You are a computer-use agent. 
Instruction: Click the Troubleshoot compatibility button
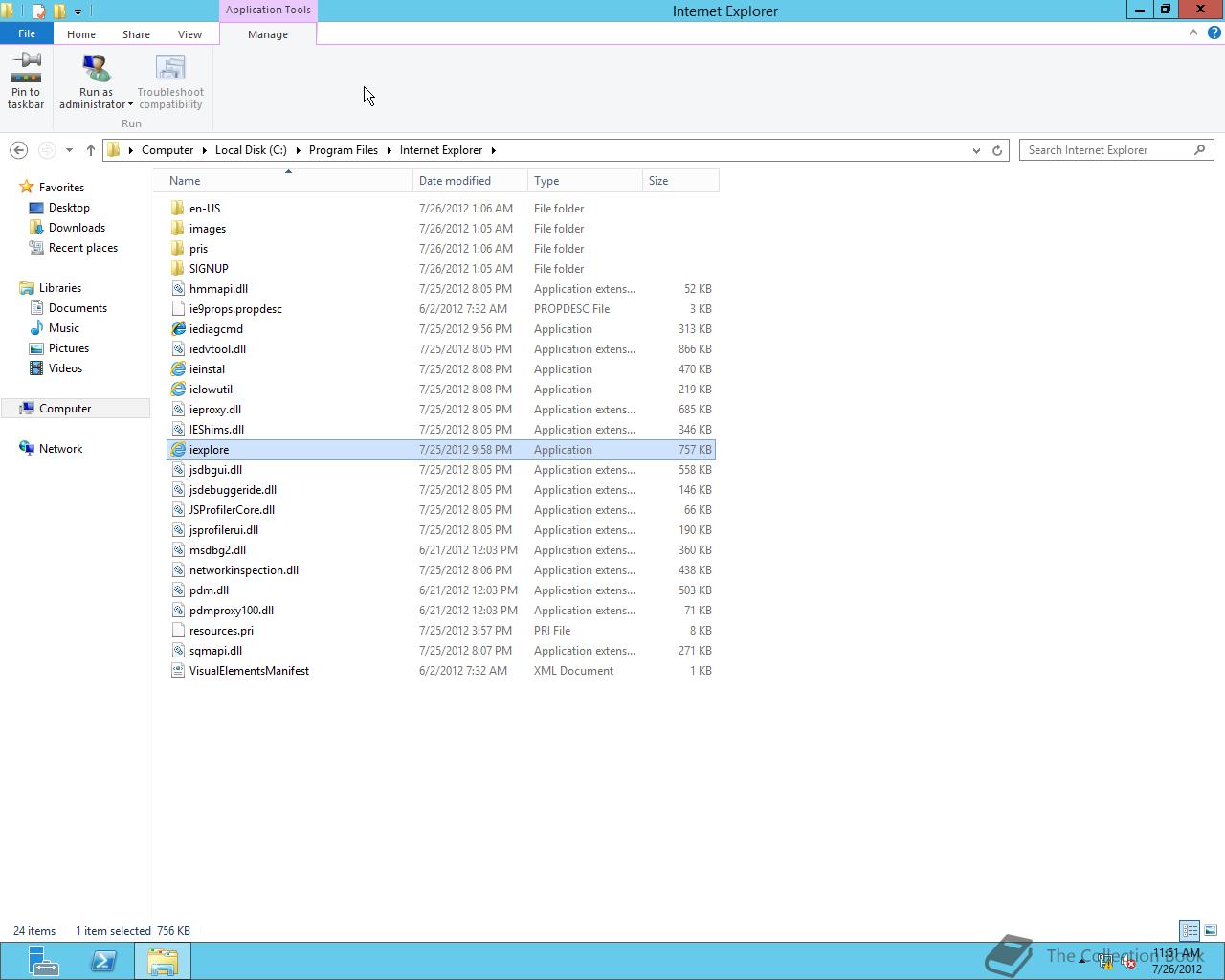[170, 82]
